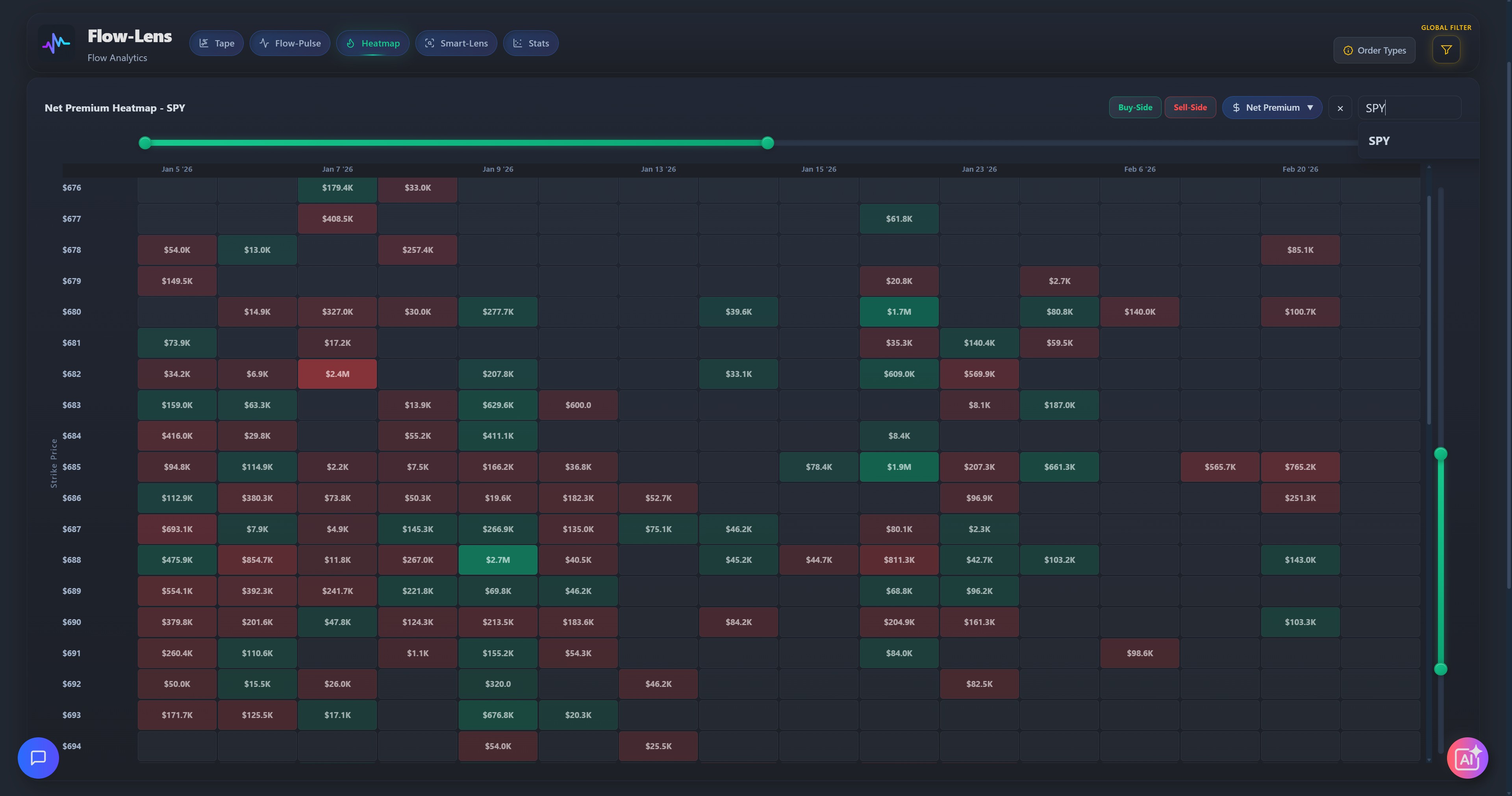Click the $676.8K cell at strike $693
Image resolution: width=1512 pixels, height=796 pixels.
[x=498, y=715]
